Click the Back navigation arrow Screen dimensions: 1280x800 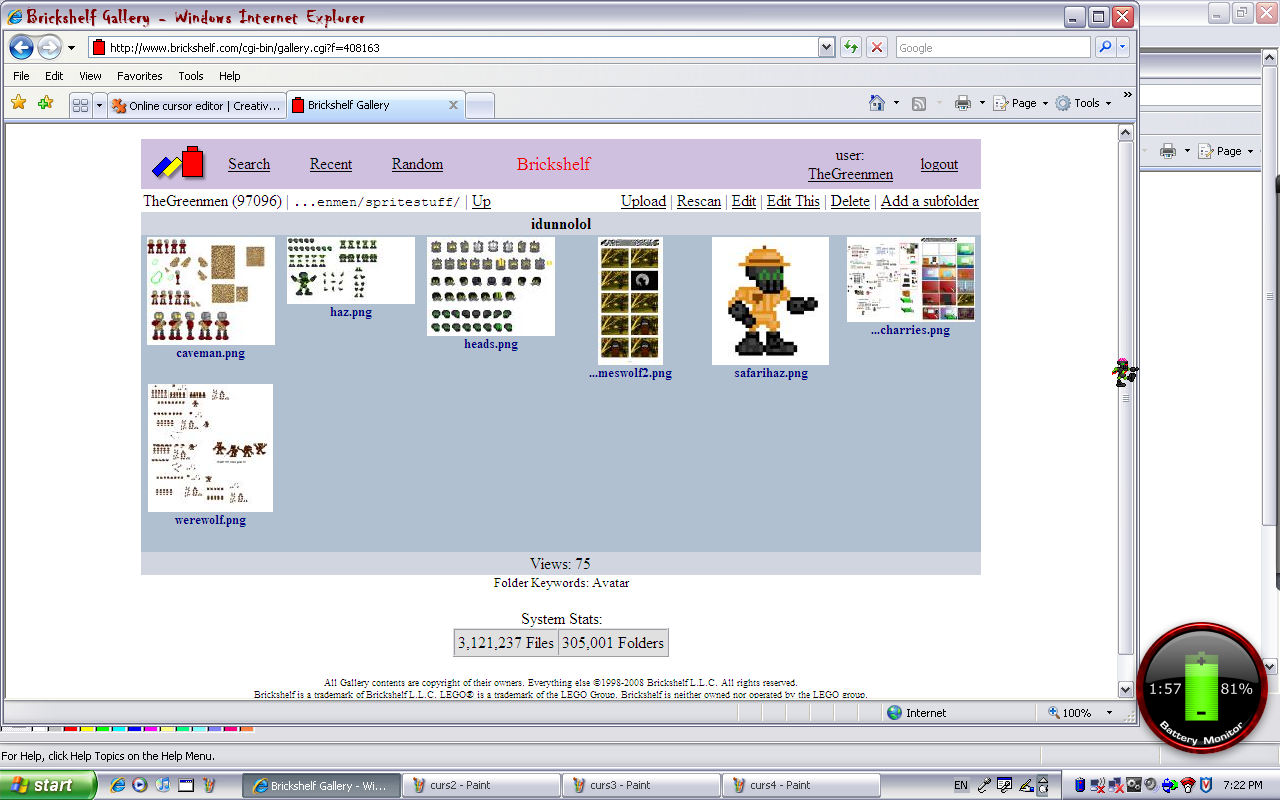21,46
